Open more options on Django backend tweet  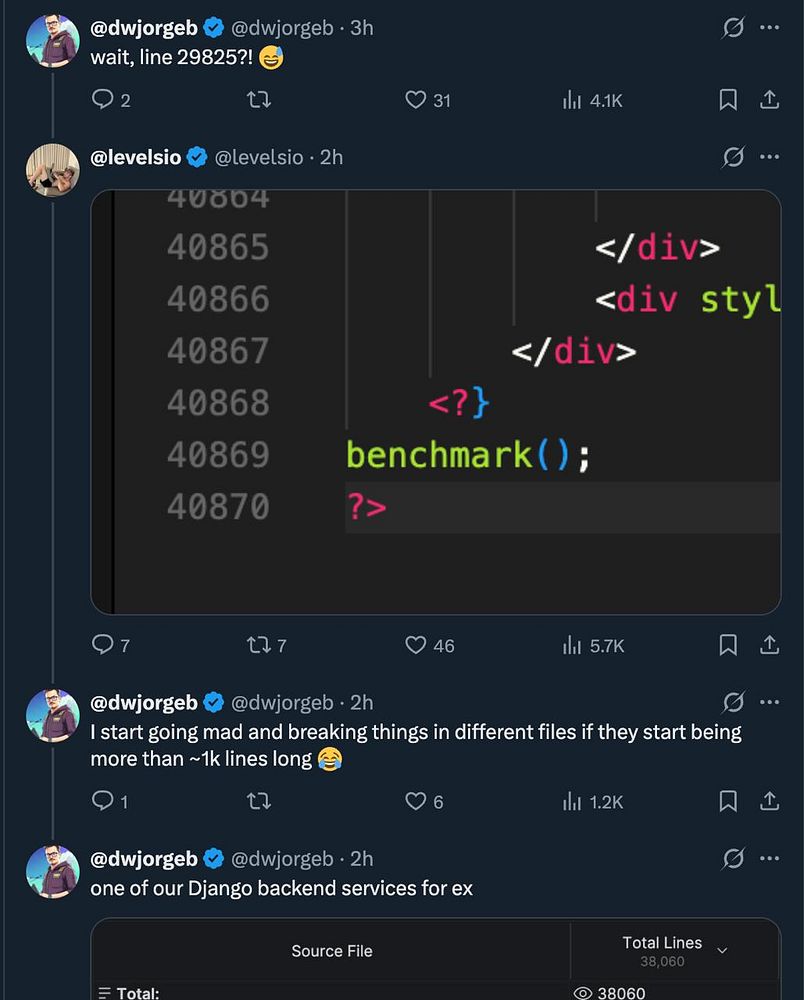tap(769, 859)
